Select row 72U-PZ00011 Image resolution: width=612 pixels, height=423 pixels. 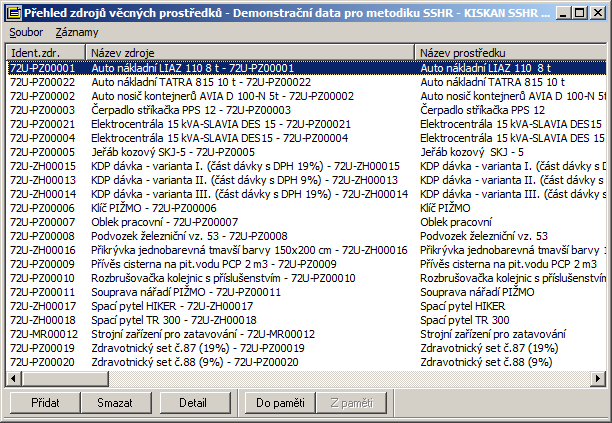(306, 292)
